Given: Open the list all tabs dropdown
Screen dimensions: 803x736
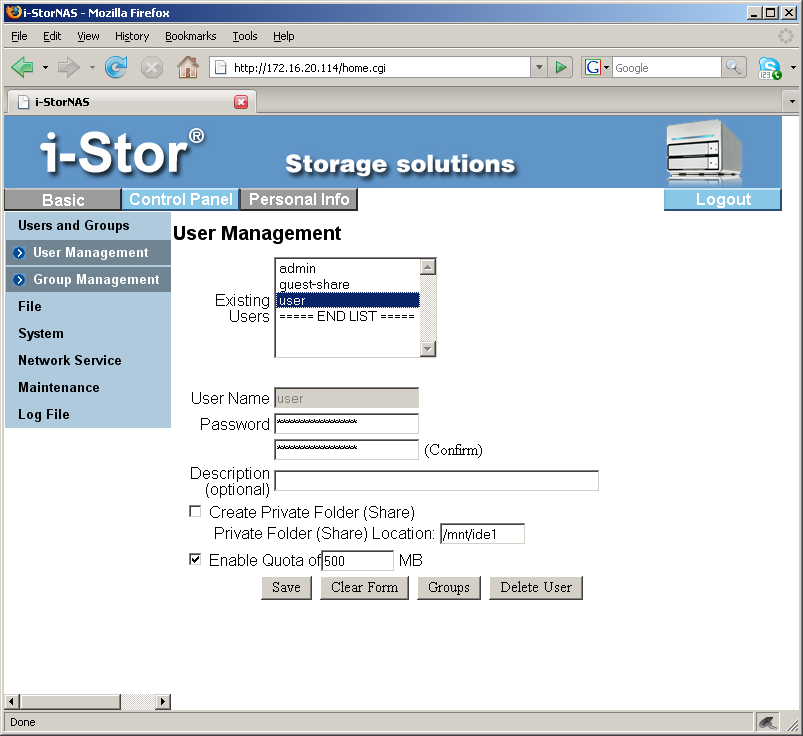Looking at the screenshot, I should pyautogui.click(x=792, y=101).
